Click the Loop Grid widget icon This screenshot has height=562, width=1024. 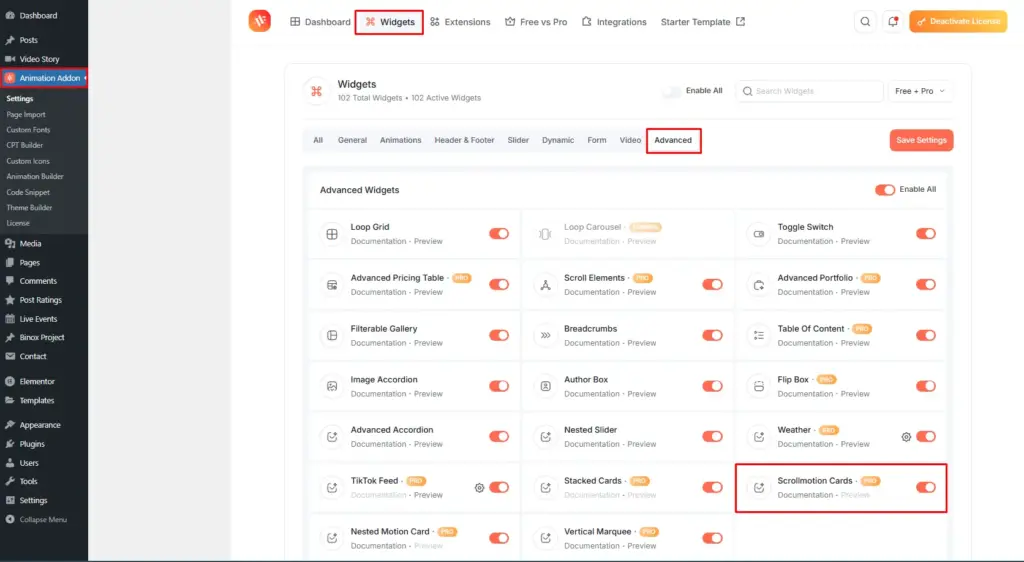[331, 234]
